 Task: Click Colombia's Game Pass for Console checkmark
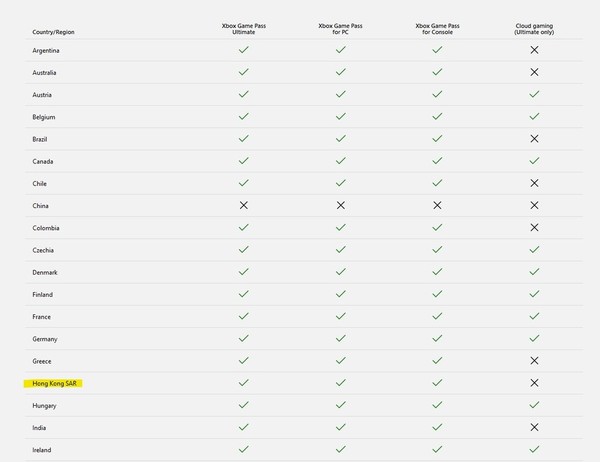[437, 227]
